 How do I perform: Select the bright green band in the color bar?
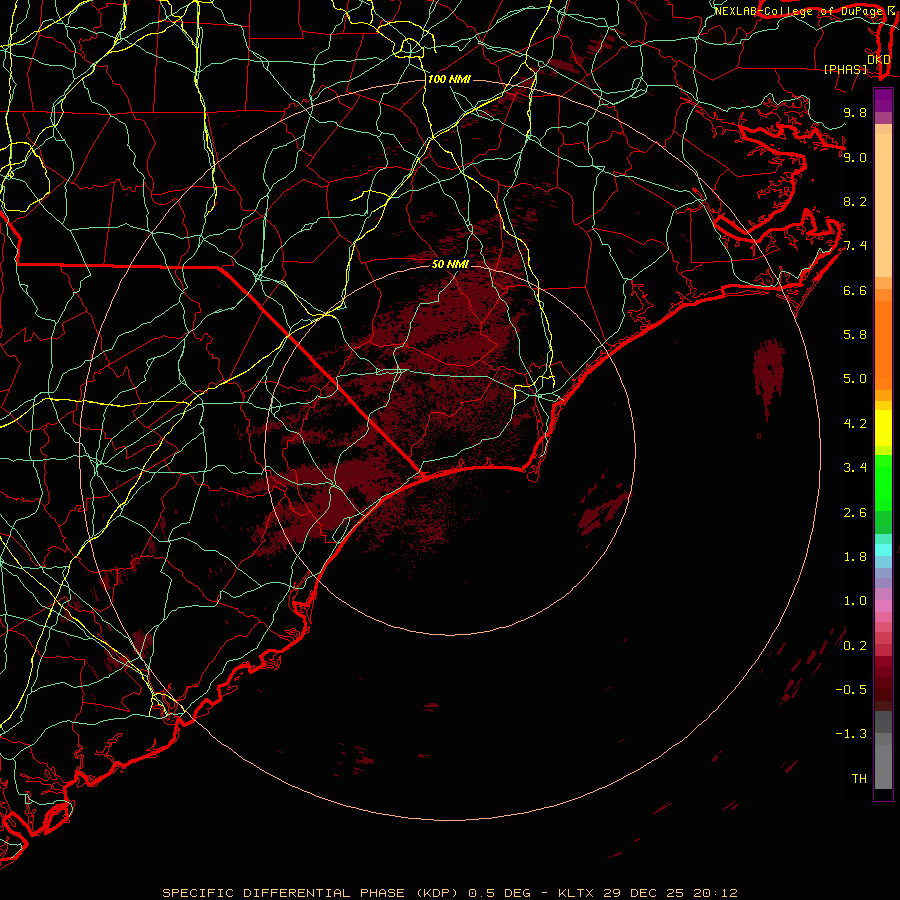tap(883, 483)
